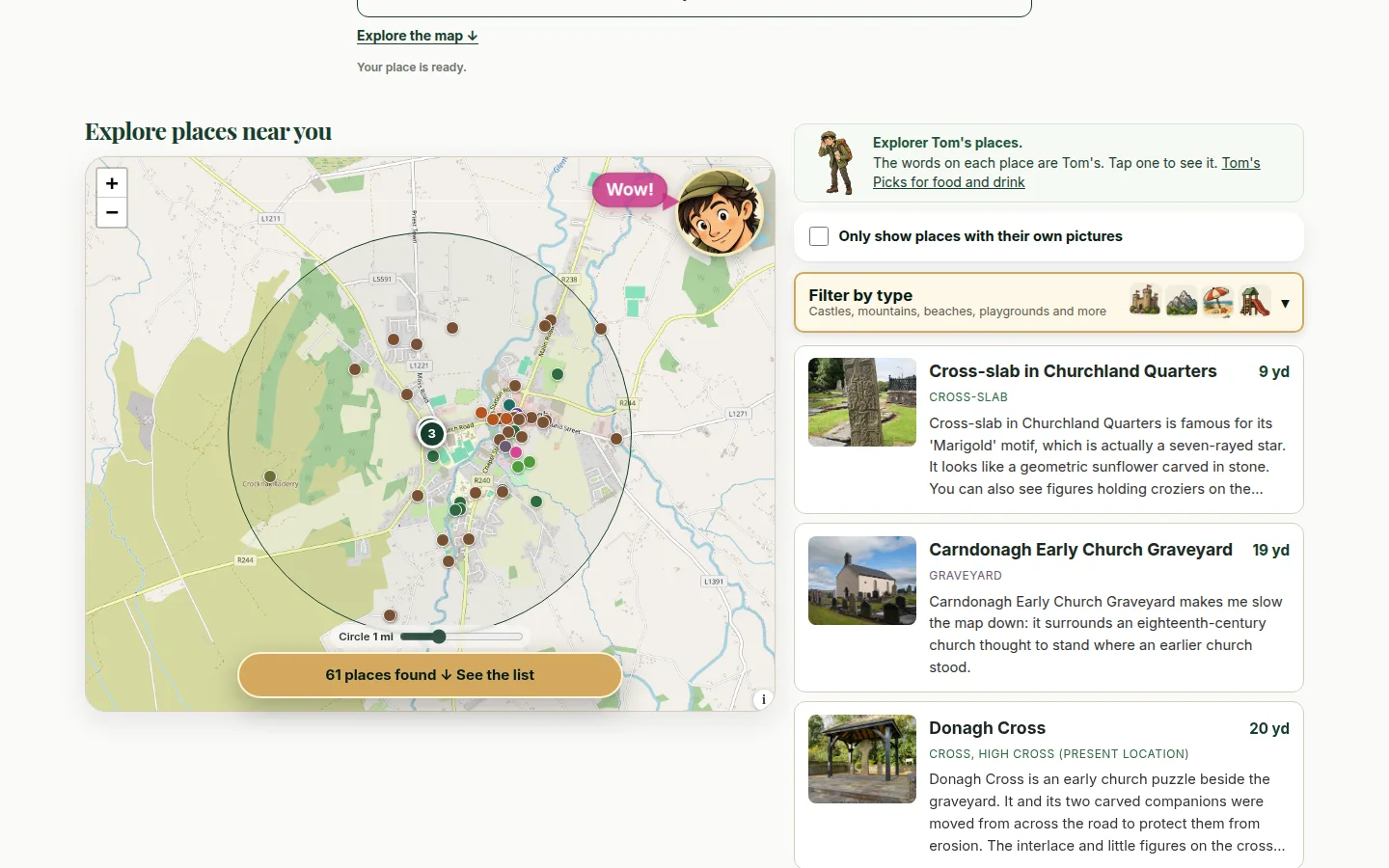Adjust the Circle 1 mi radius slider
The height and width of the screenshot is (868, 1389).
461,637
